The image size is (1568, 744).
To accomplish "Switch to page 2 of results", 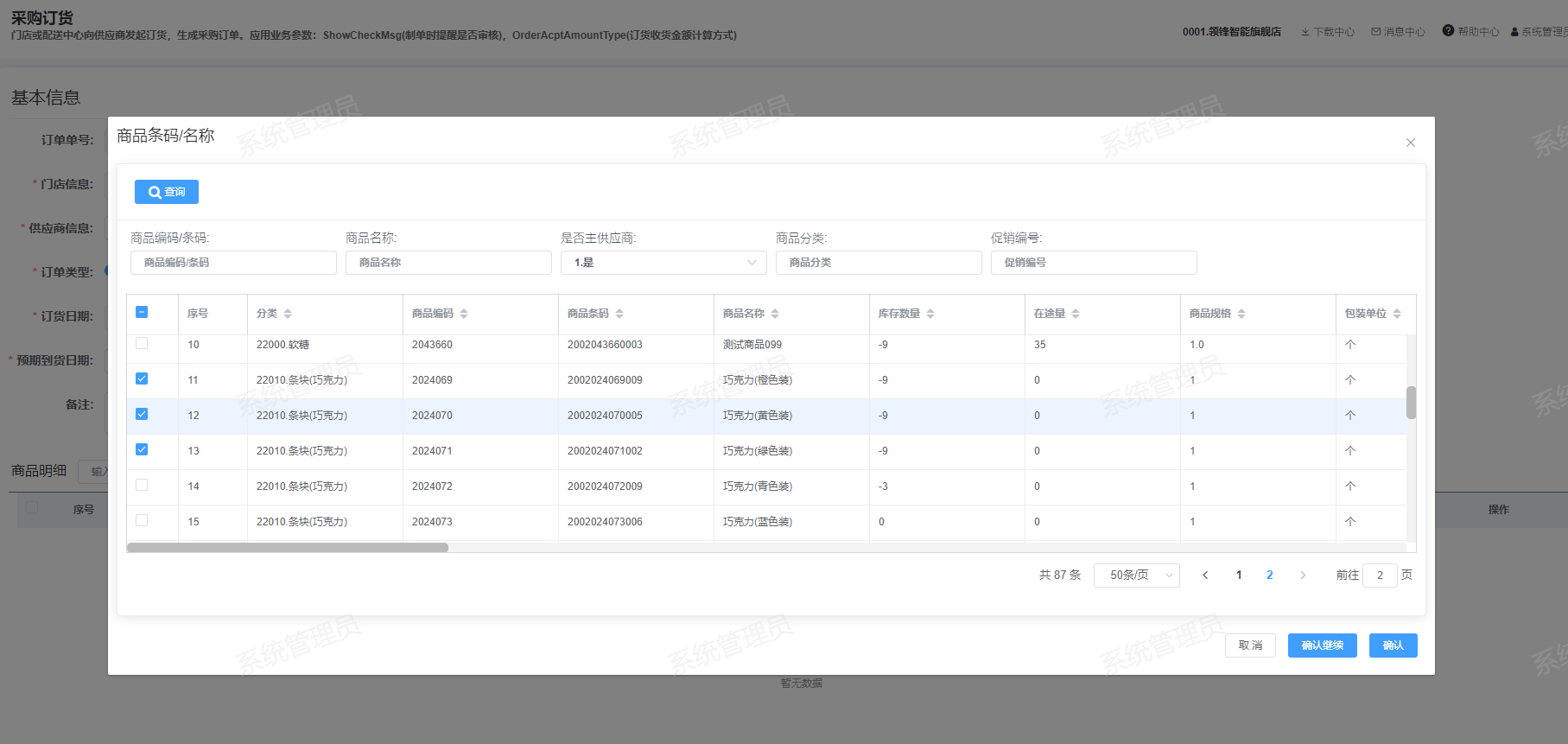I will (1269, 575).
